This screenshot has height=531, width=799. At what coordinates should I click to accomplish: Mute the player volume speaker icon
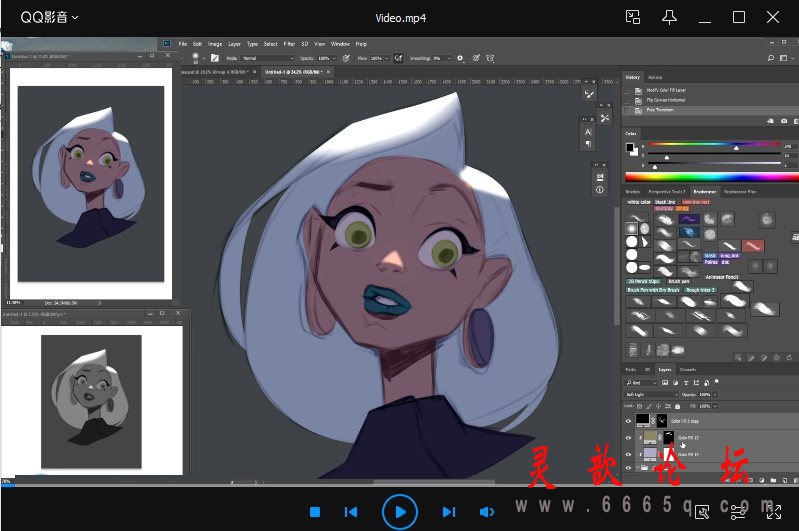[x=487, y=512]
